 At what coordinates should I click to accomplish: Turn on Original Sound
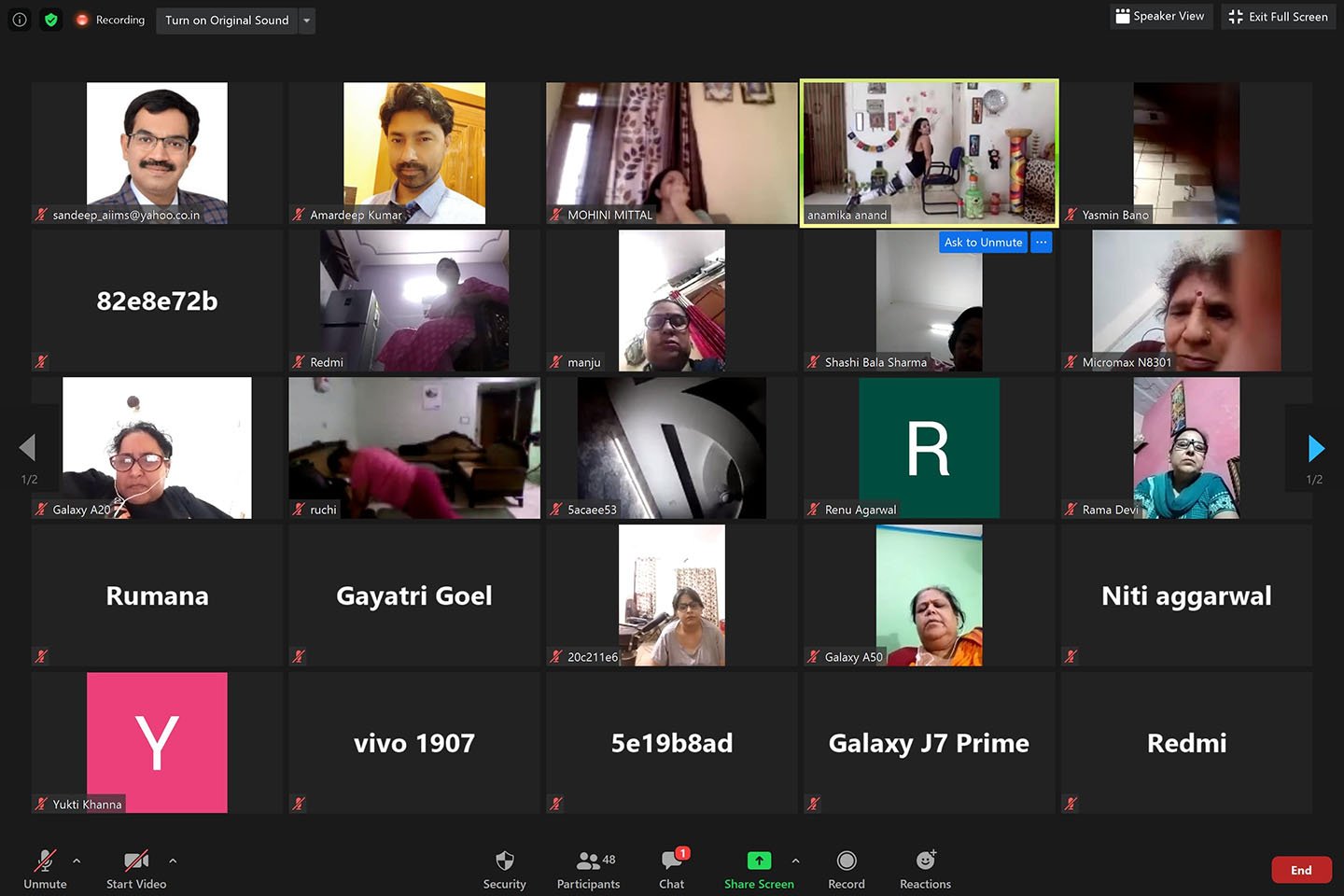point(227,21)
